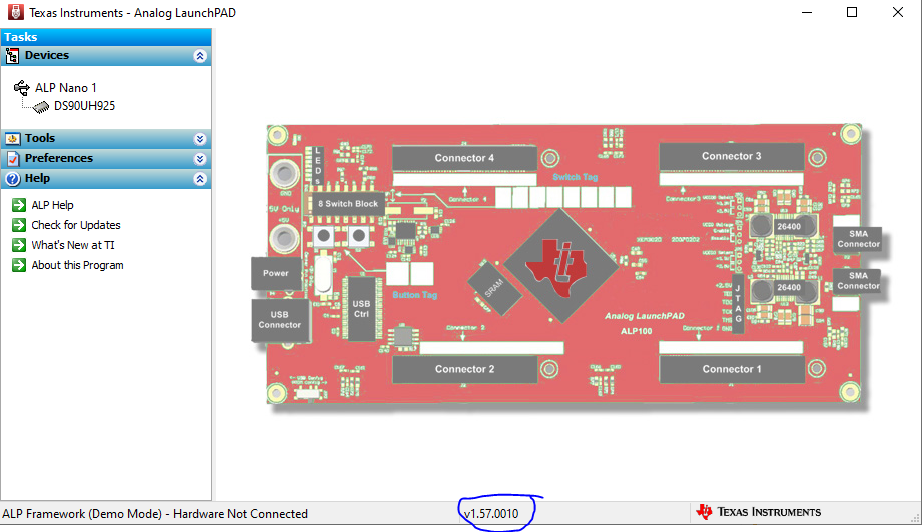
Task: Click Connector 2 on the board
Action: 465,369
